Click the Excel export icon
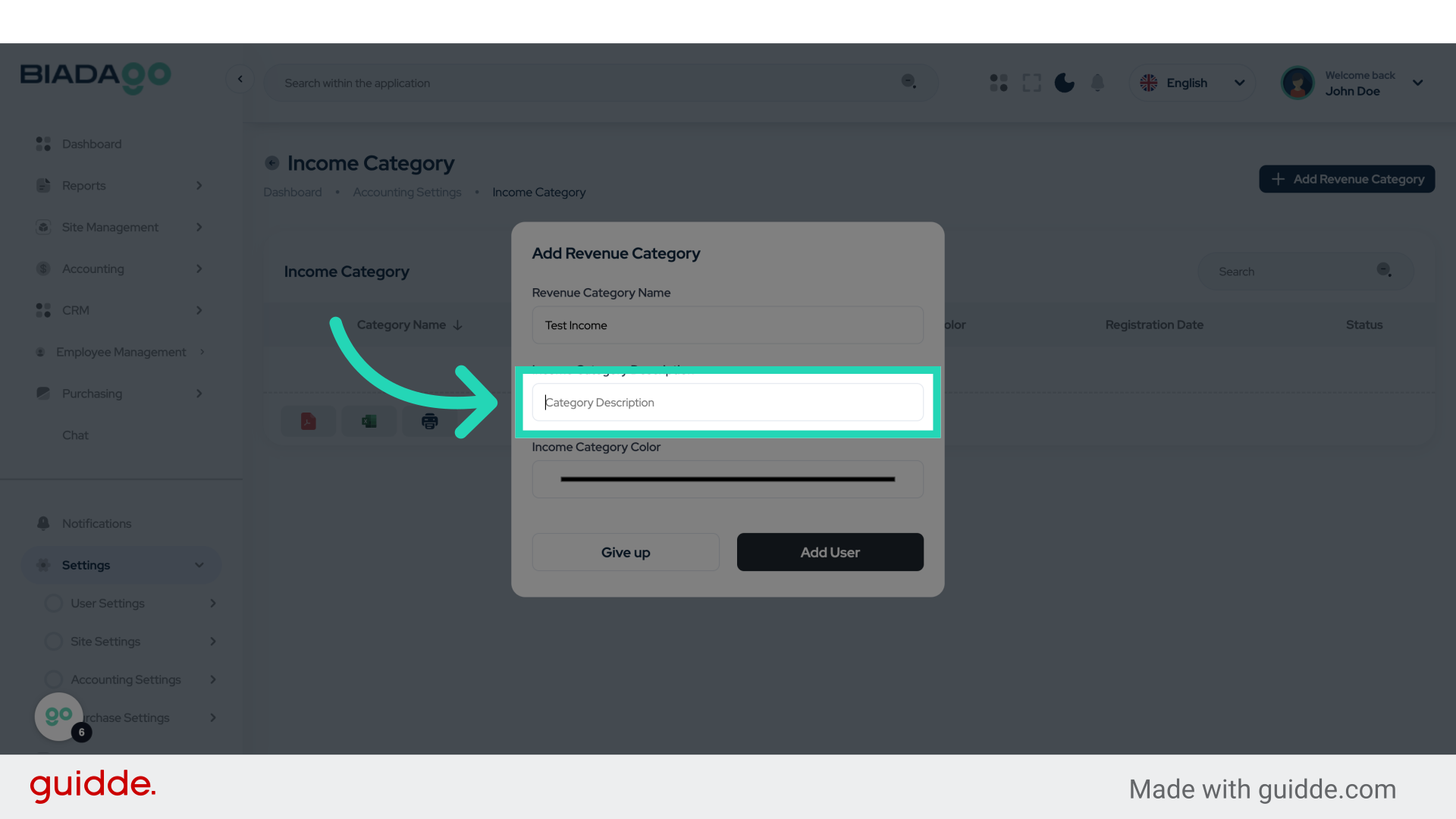 coord(369,422)
